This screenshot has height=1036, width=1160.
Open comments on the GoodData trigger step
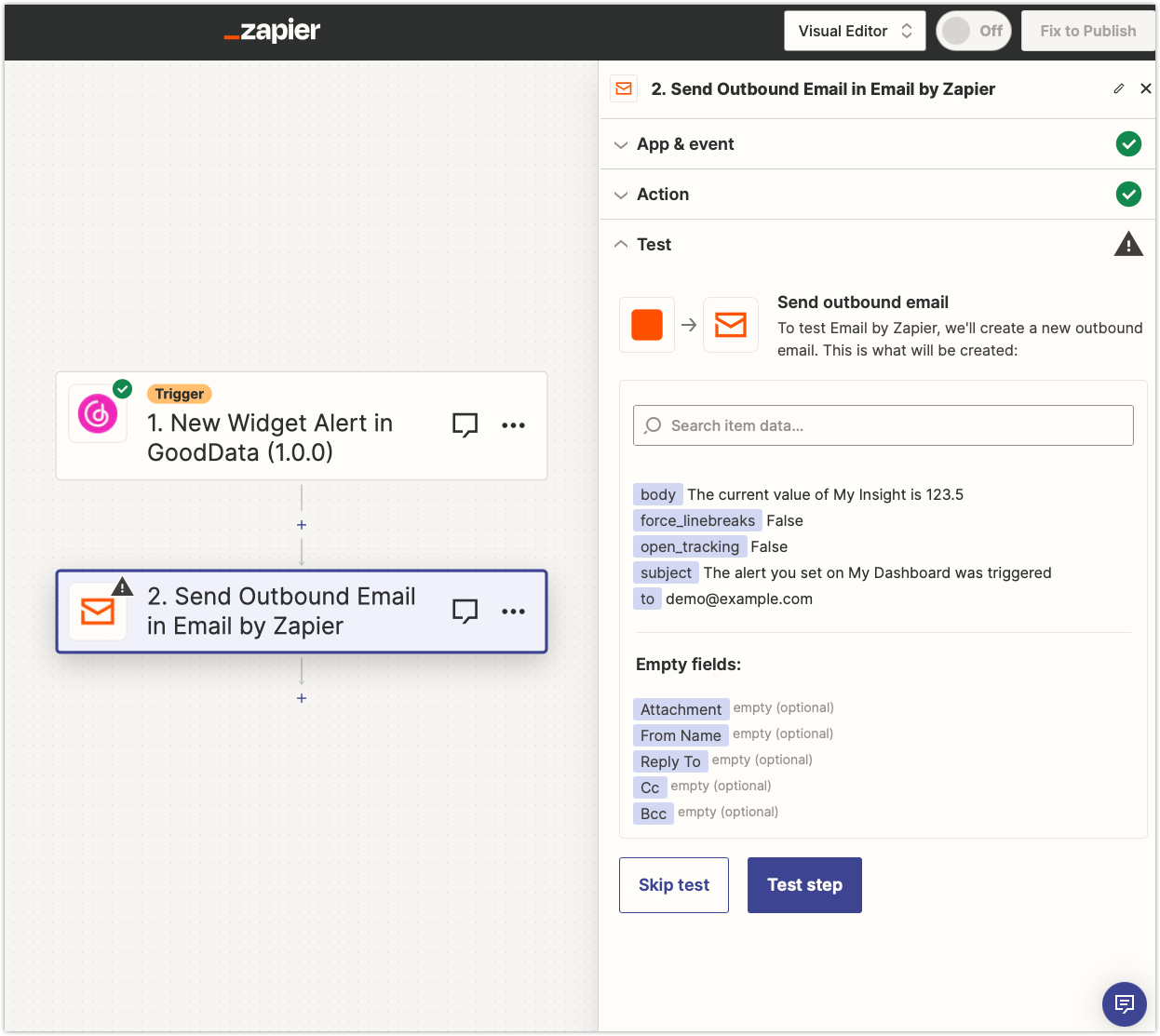465,425
